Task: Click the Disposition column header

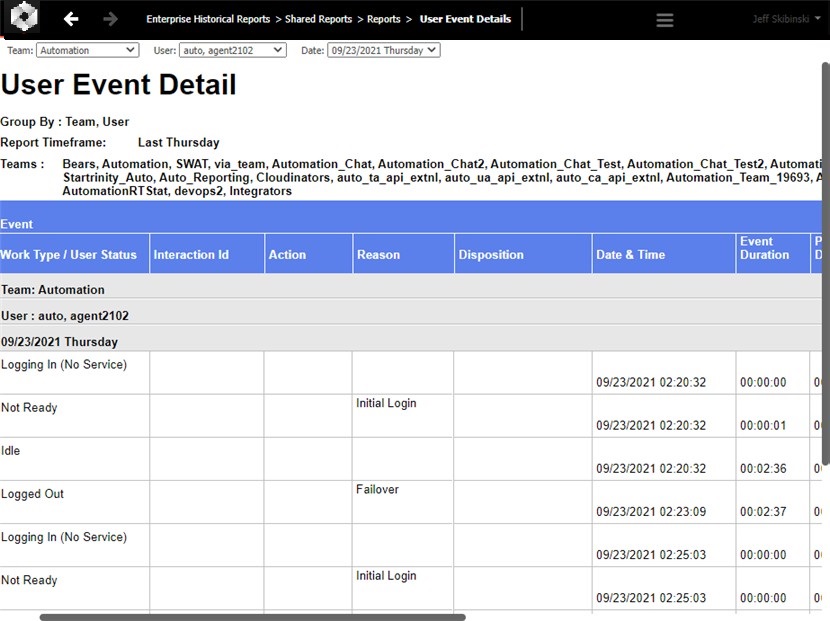Action: (x=491, y=254)
